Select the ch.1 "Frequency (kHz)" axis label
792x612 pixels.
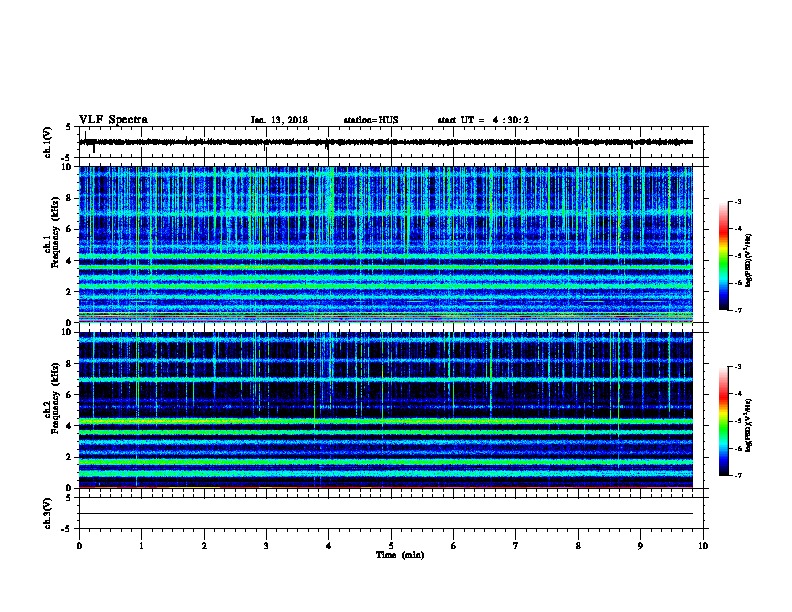tap(55, 232)
